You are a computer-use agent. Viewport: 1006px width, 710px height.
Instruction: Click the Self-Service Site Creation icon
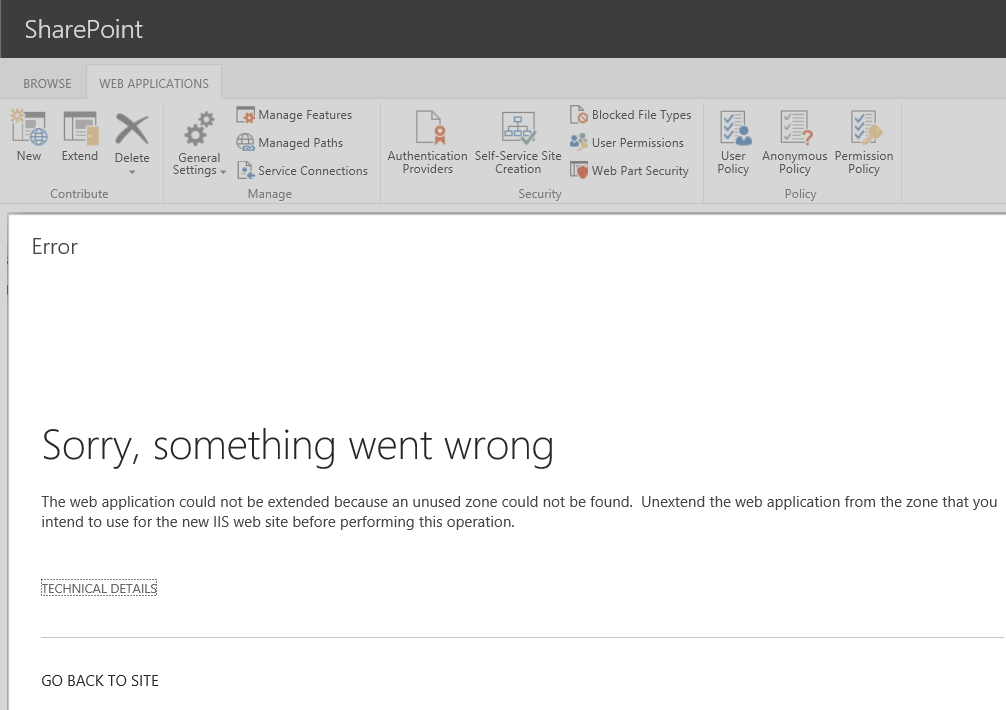[x=518, y=127]
